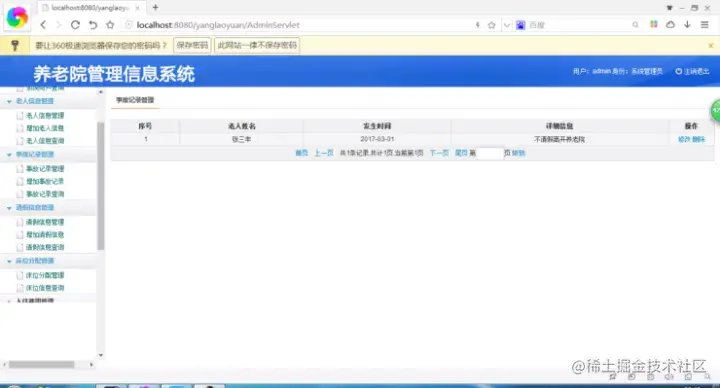Click the lightning speed-mode icon in address bar
Viewport: 720px width, 388px height.
[x=478, y=25]
